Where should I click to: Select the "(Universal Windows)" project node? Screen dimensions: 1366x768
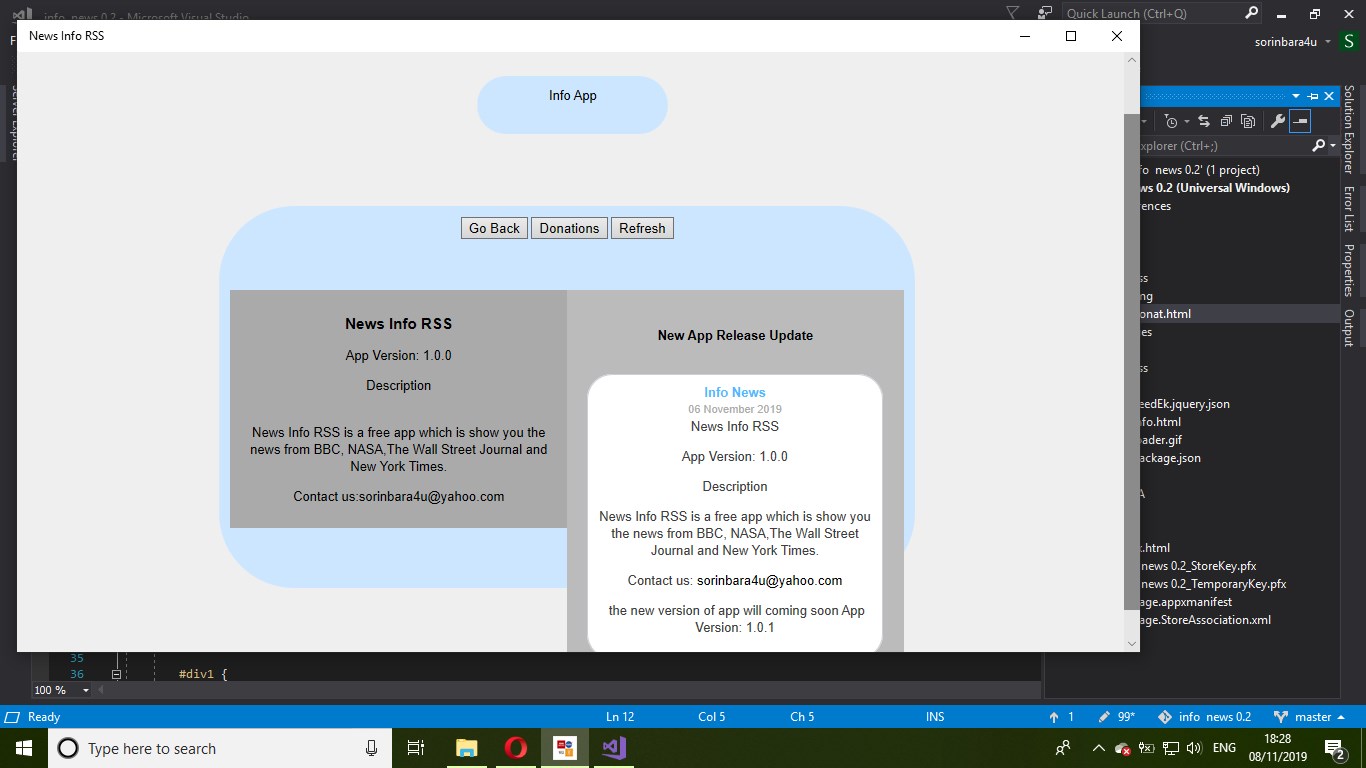[x=1215, y=188]
